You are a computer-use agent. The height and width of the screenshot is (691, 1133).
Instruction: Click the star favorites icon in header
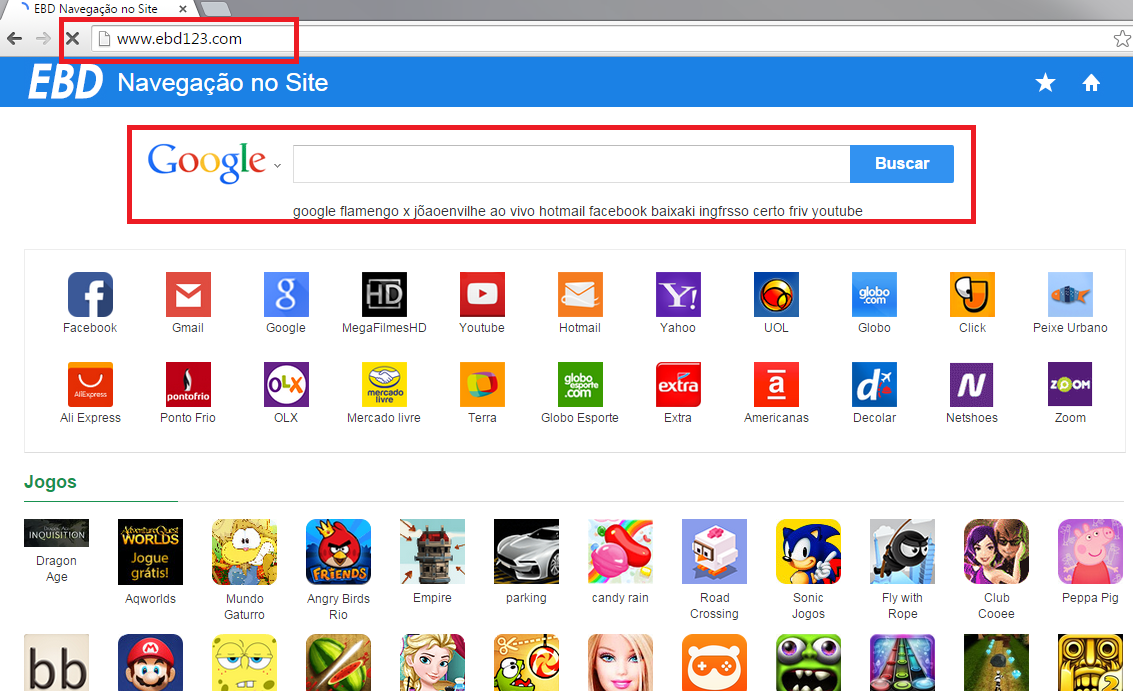click(1045, 83)
